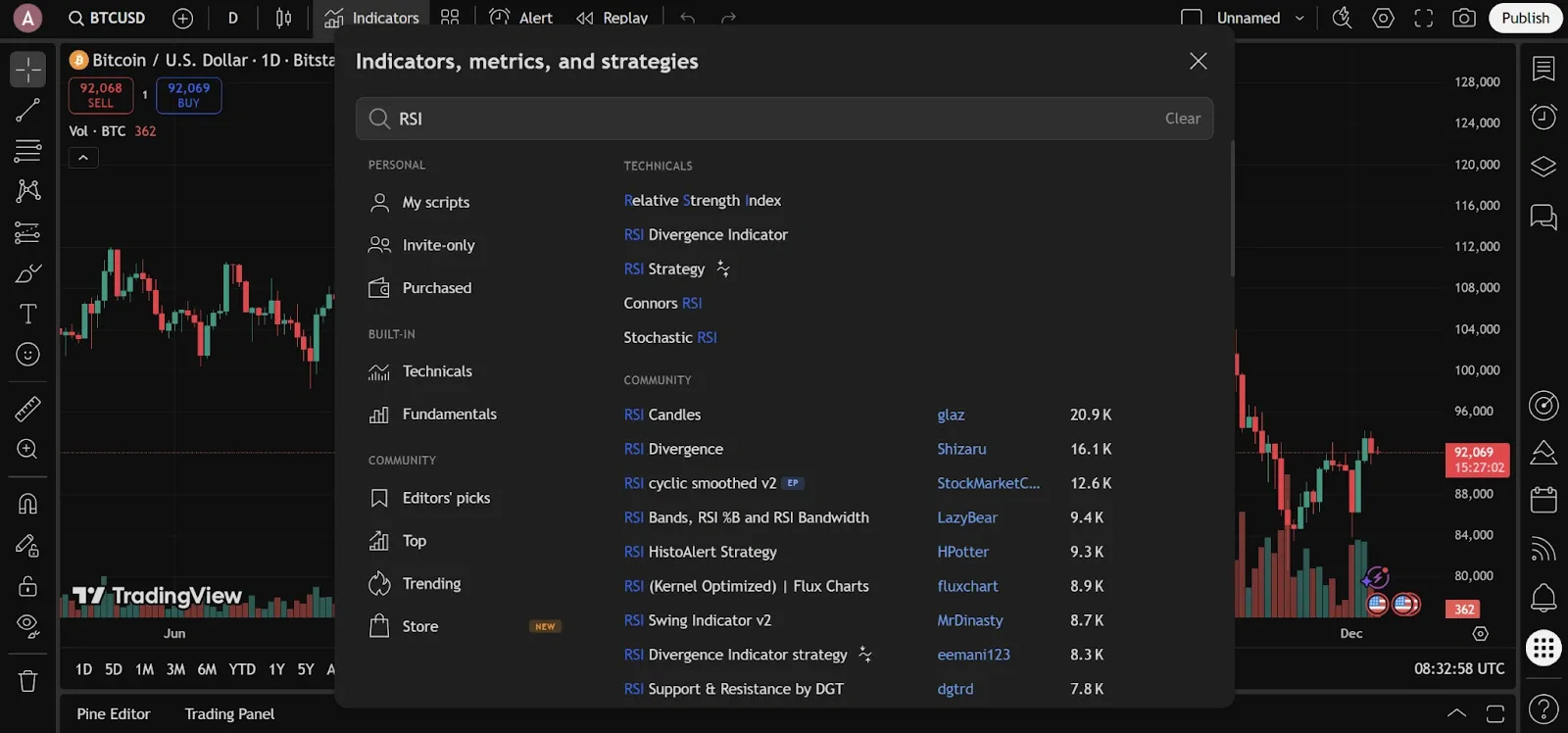Open the BTCUSD symbol search
The height and width of the screenshot is (733, 1568).
click(107, 18)
